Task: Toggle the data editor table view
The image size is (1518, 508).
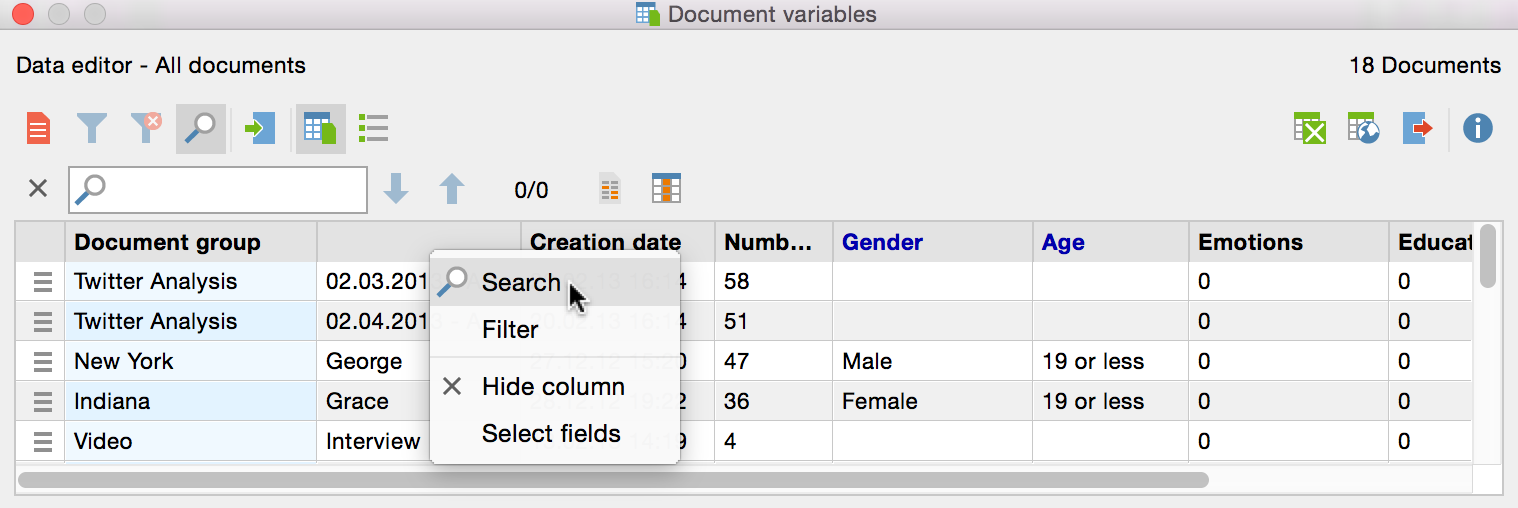Action: [320, 129]
